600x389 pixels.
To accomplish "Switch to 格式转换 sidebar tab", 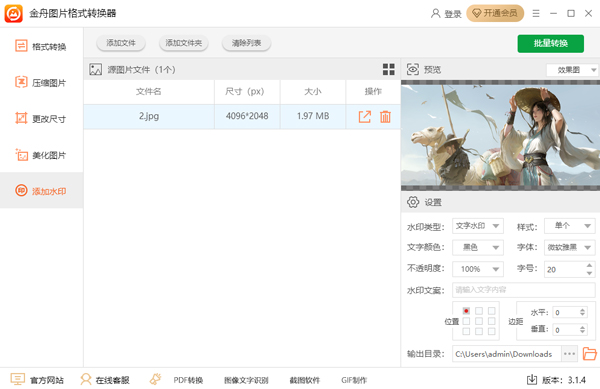I will [x=41, y=46].
